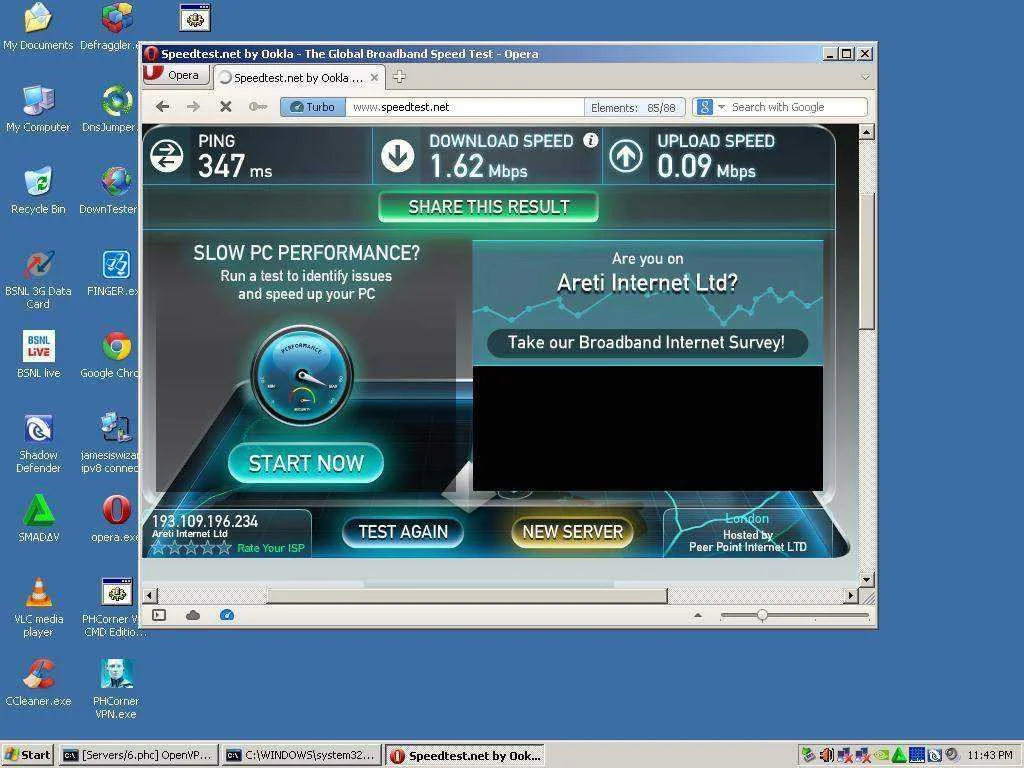This screenshot has width=1024, height=768.
Task: Adjust the zoom slider handle
Action: (761, 615)
